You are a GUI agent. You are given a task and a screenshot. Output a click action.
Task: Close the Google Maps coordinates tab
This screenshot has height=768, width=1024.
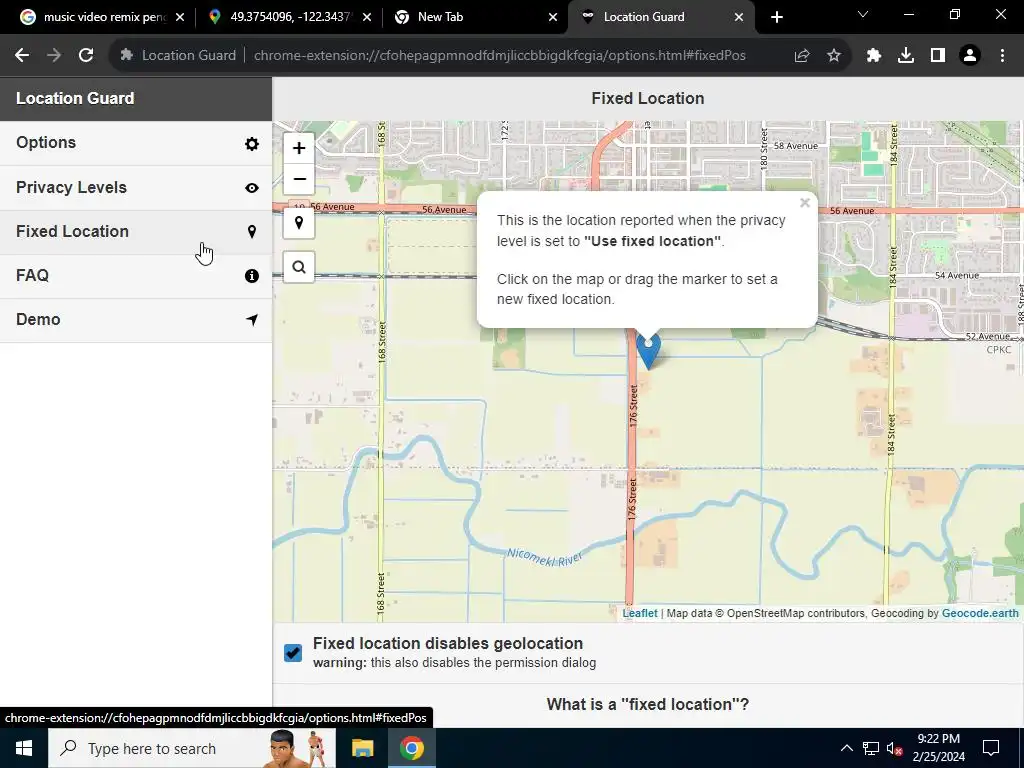pos(366,17)
